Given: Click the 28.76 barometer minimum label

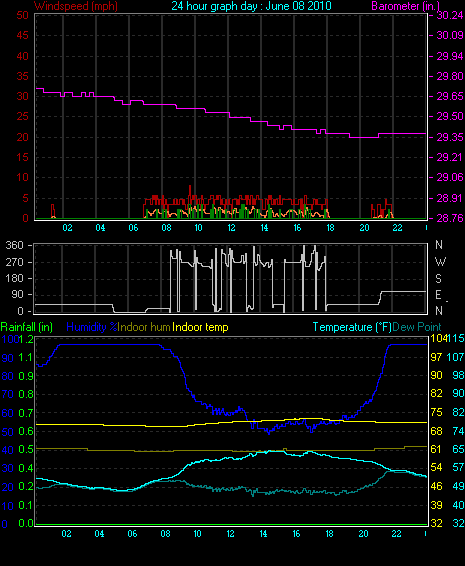Looking at the screenshot, I should point(450,218).
